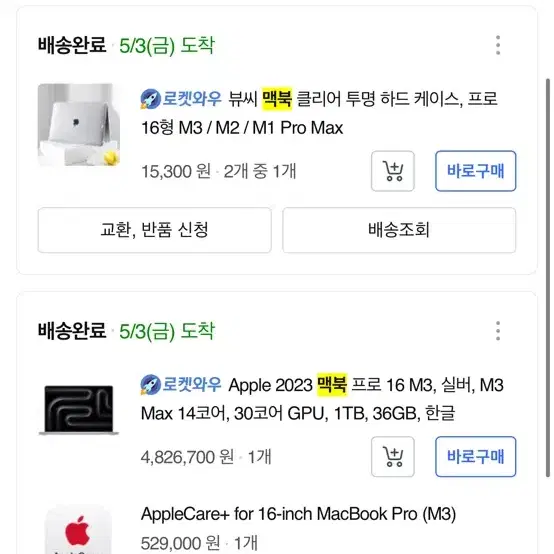554x554 pixels.
Task: Open the three-dot menu for the MacBook Pro order
Action: point(498,331)
